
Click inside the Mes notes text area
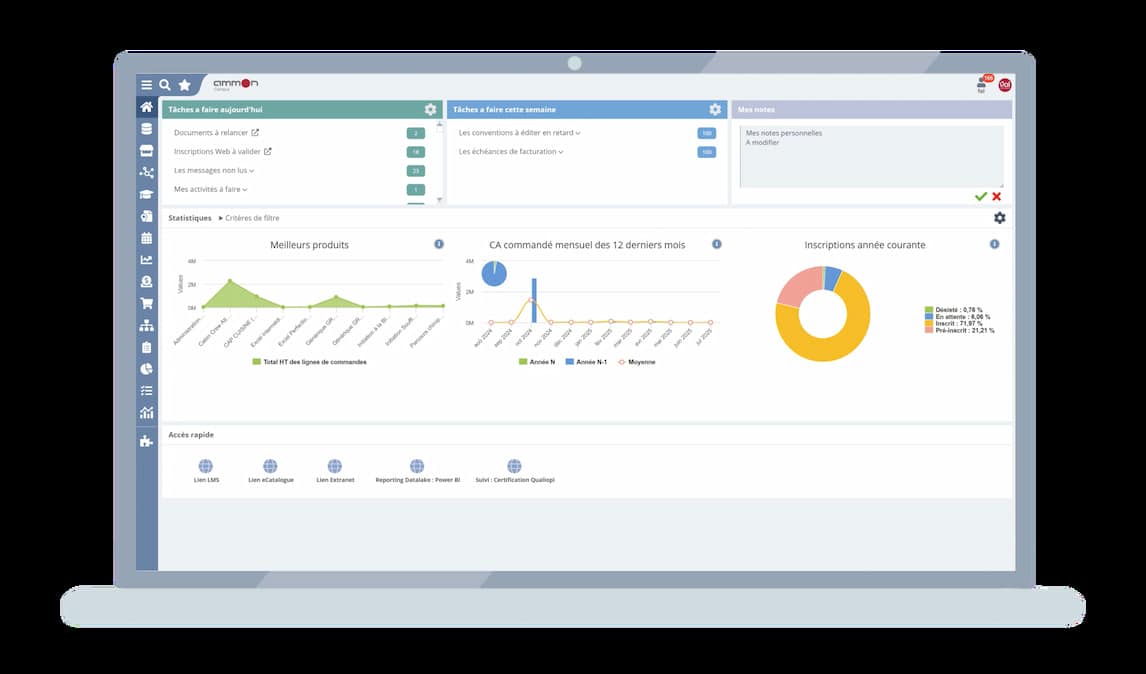point(870,160)
